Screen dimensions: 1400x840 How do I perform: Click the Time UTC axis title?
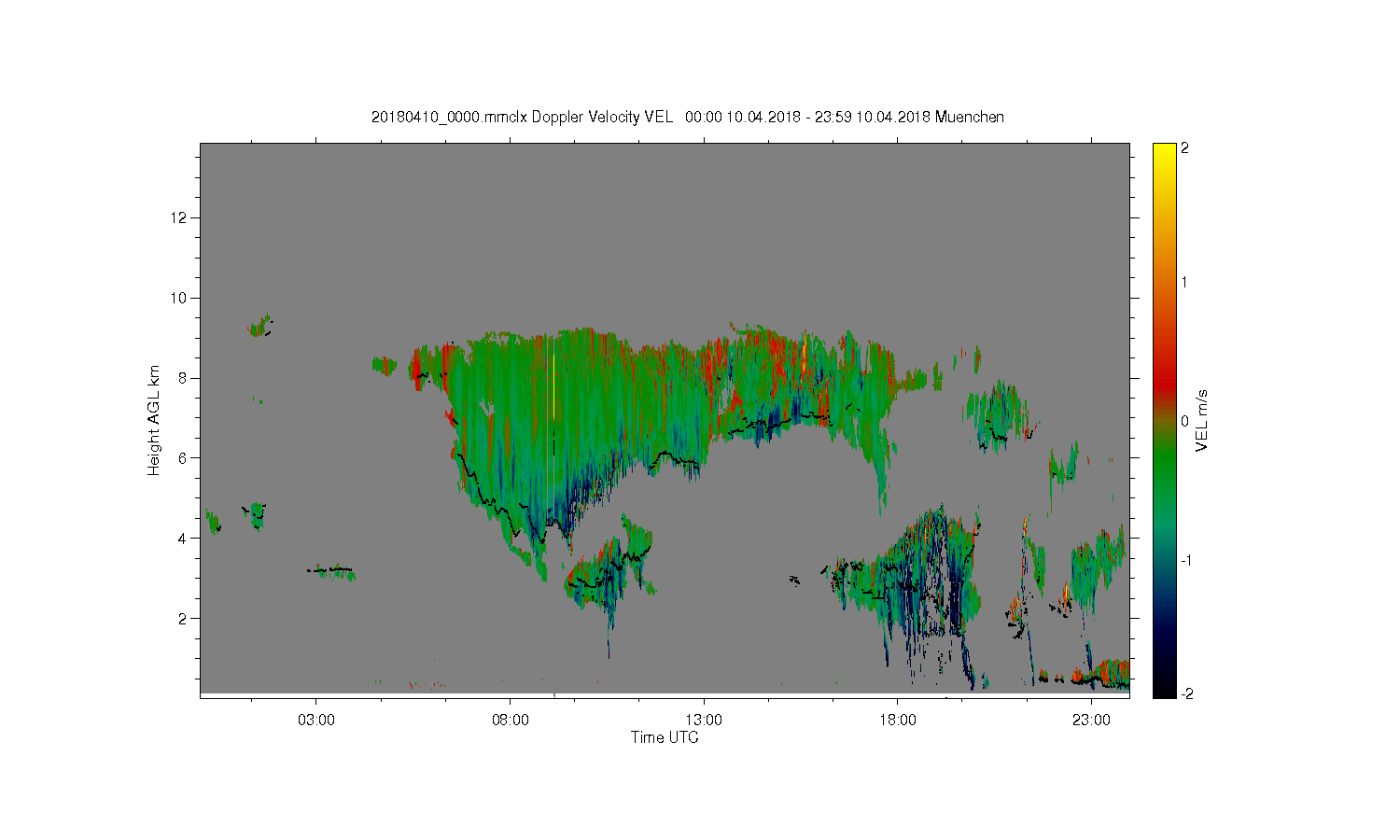[x=665, y=737]
